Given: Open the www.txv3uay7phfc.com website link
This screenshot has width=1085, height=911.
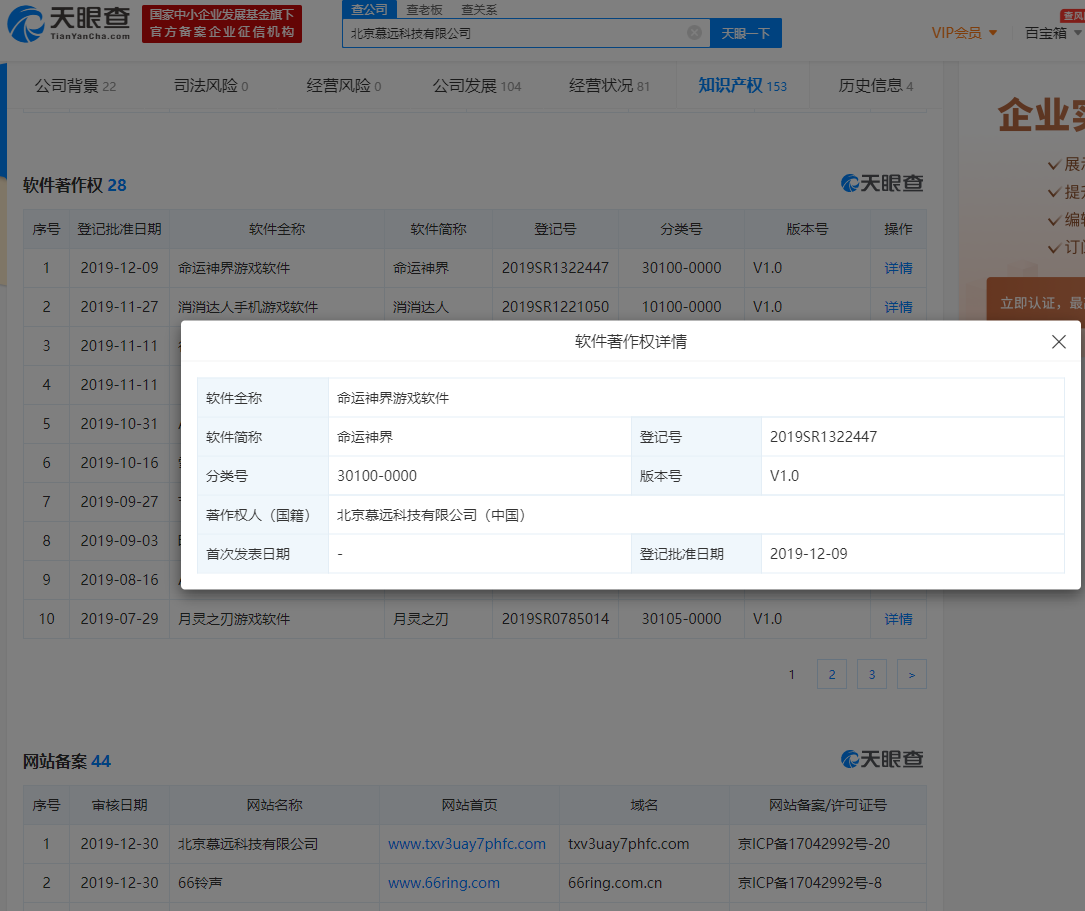Looking at the screenshot, I should [467, 844].
